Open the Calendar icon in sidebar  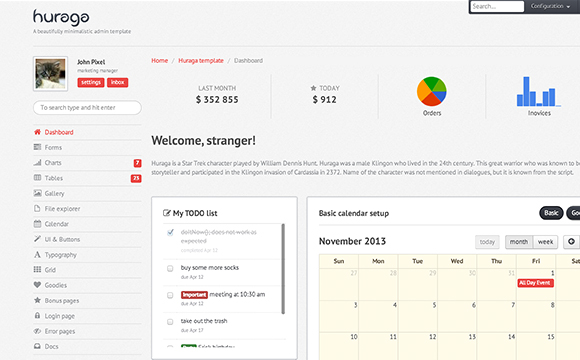click(37, 223)
